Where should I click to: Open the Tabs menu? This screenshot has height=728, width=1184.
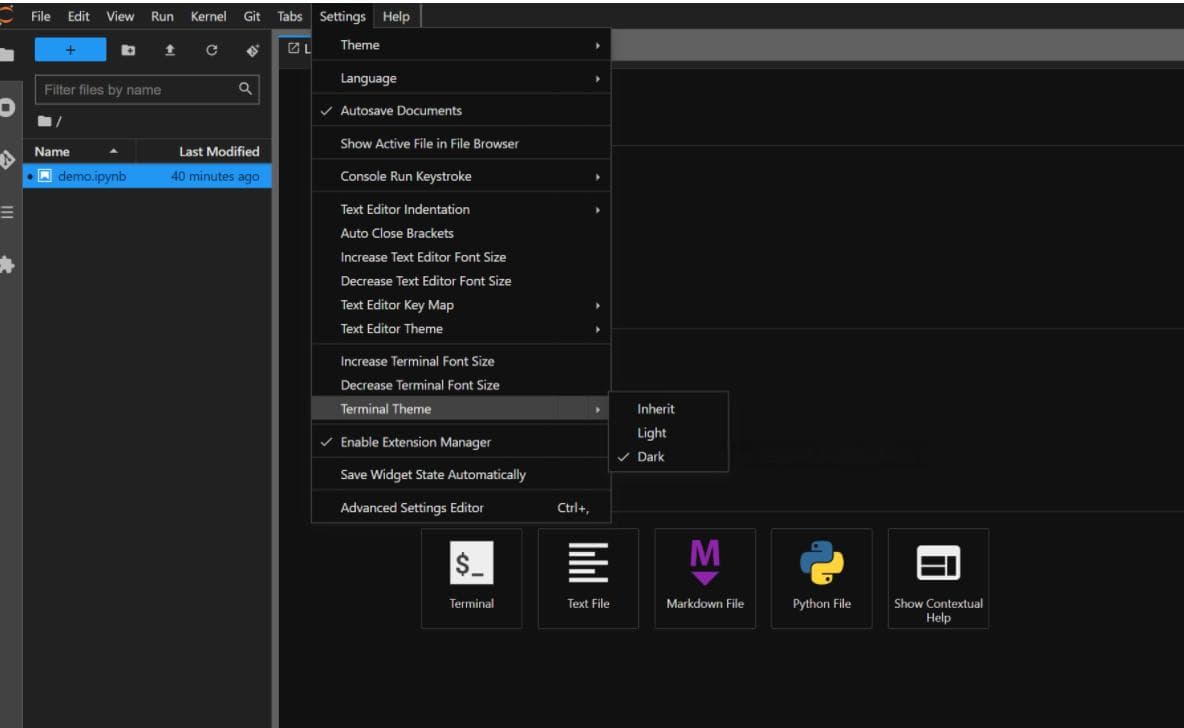(x=290, y=16)
